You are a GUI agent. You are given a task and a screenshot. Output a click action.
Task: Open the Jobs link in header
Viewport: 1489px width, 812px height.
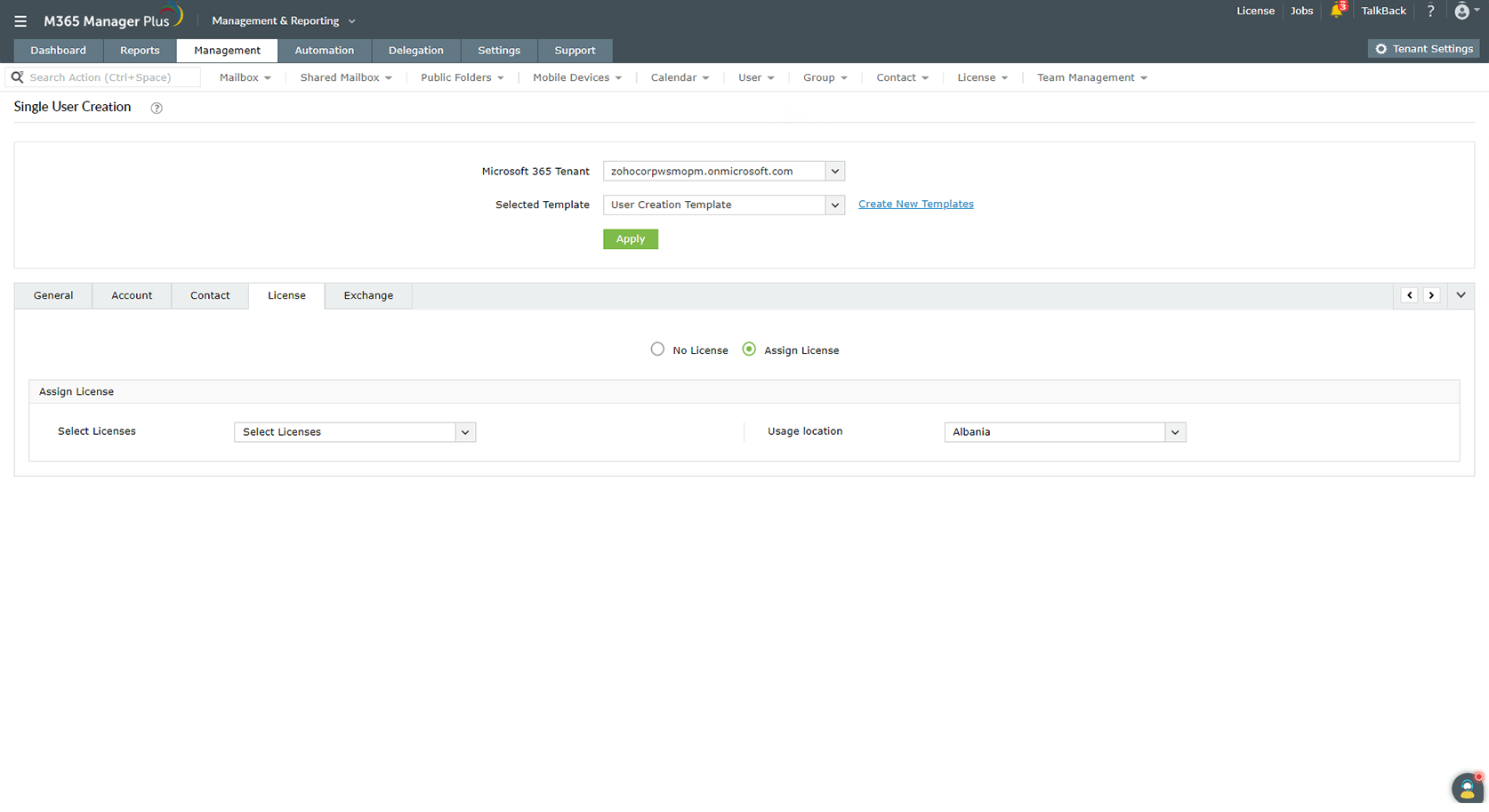[1302, 11]
